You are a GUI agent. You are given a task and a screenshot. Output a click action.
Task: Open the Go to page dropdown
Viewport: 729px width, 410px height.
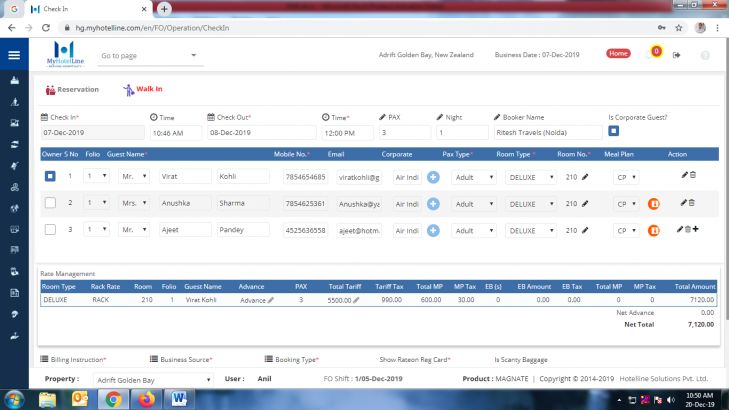tap(150, 56)
